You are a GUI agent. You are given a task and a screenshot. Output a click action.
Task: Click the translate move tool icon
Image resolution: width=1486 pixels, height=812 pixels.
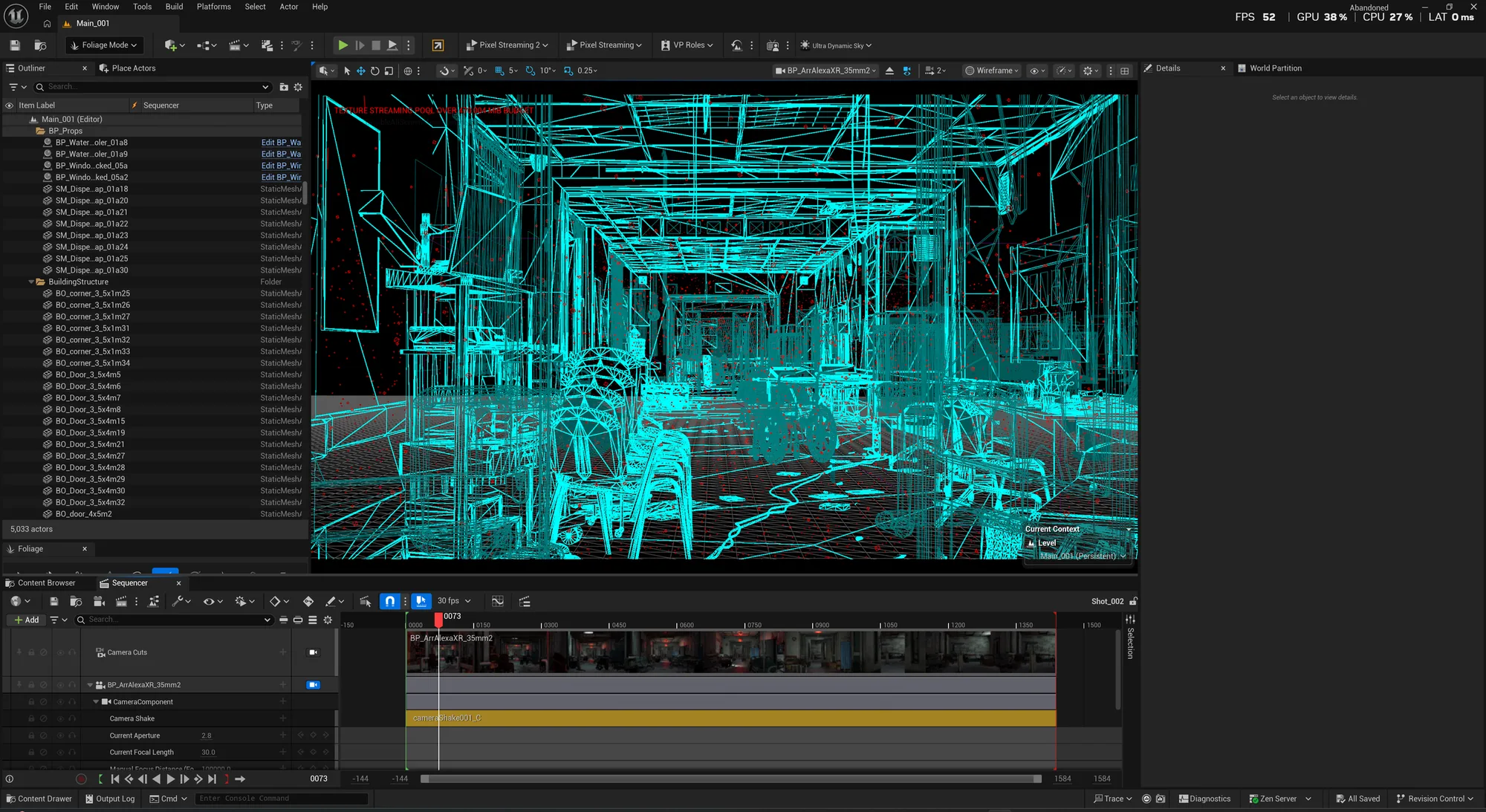(x=361, y=71)
